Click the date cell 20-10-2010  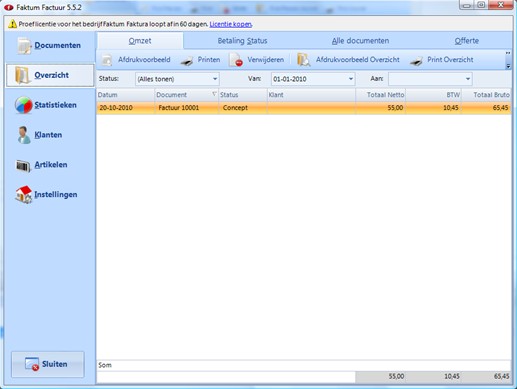click(x=125, y=108)
